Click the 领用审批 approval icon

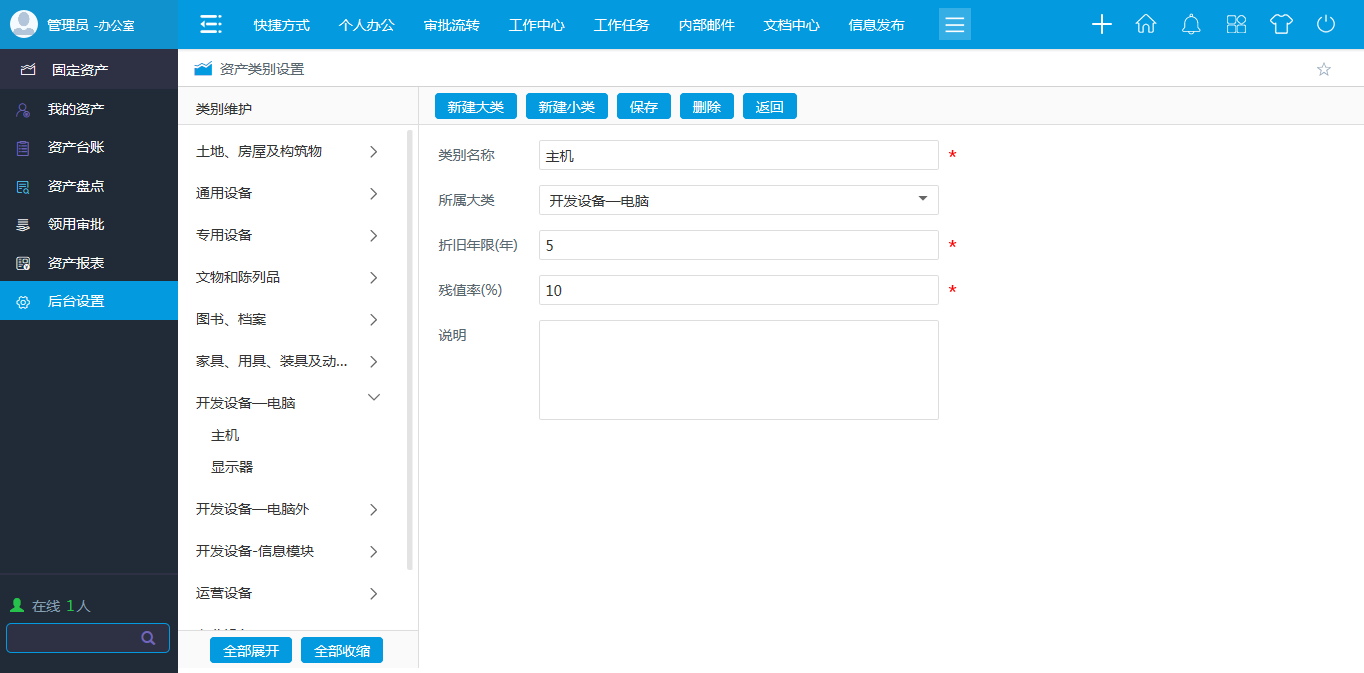(23, 224)
